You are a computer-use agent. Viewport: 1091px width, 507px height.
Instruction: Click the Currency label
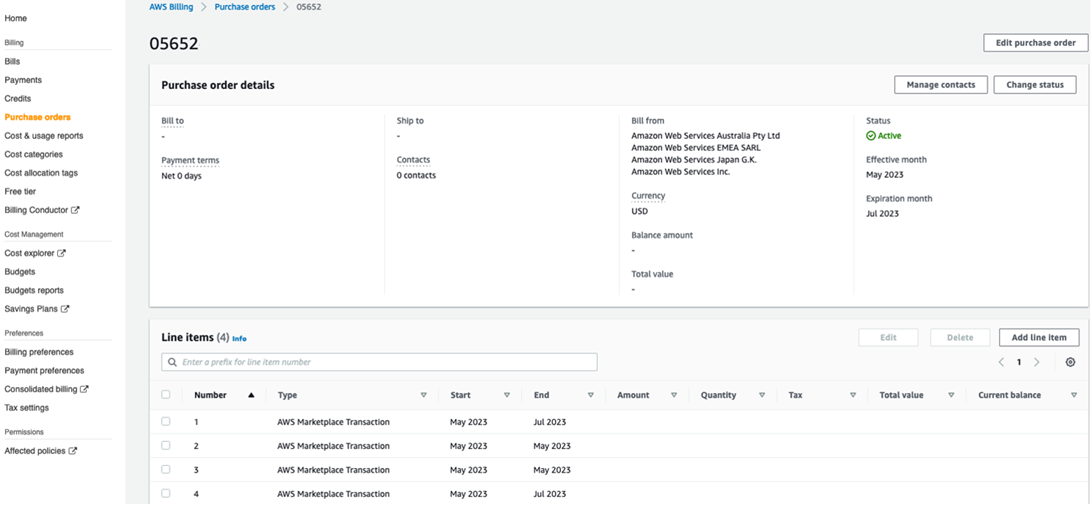coord(648,196)
